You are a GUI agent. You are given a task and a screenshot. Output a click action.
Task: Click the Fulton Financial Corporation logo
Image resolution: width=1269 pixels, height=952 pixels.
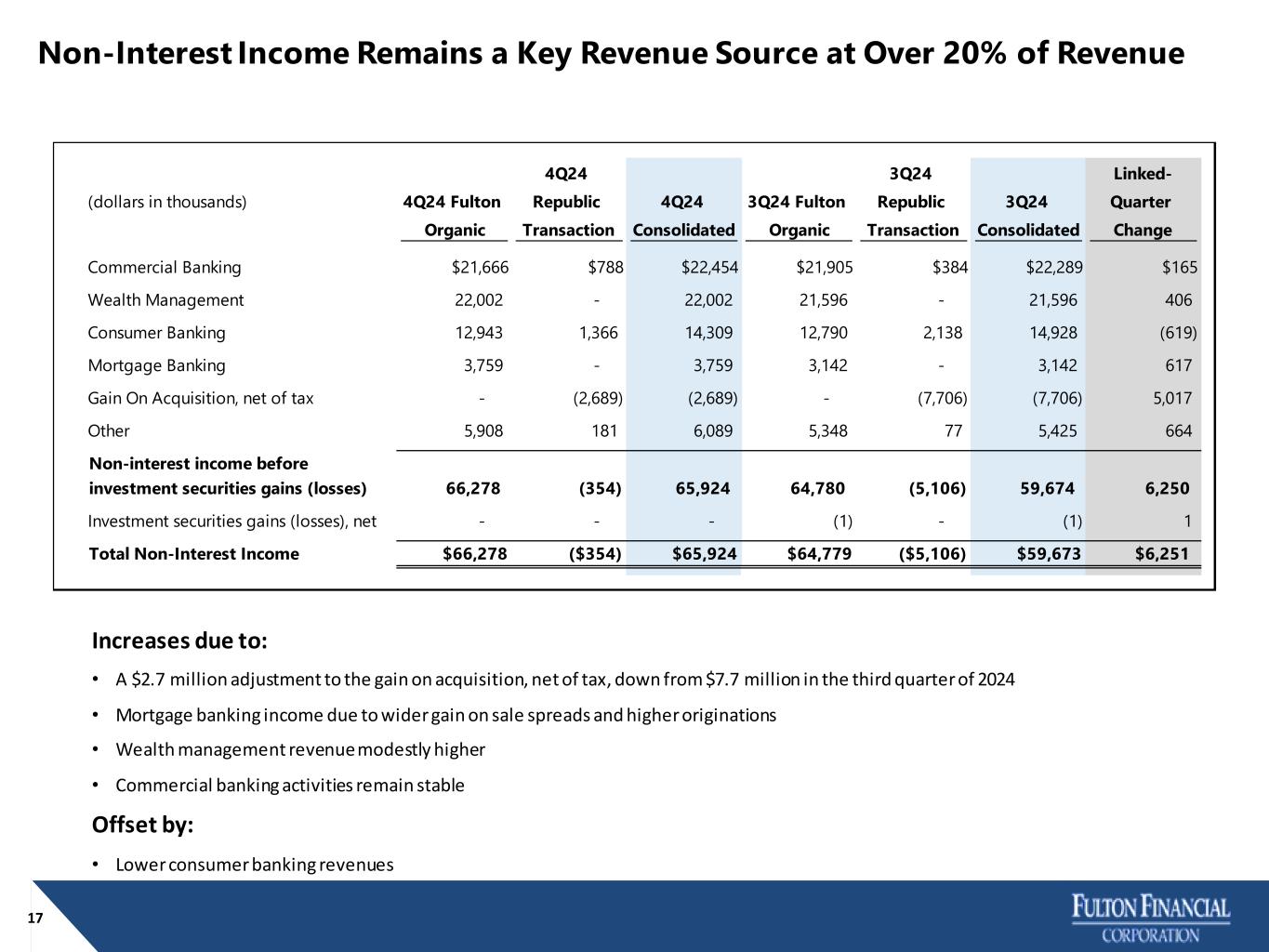[1151, 919]
